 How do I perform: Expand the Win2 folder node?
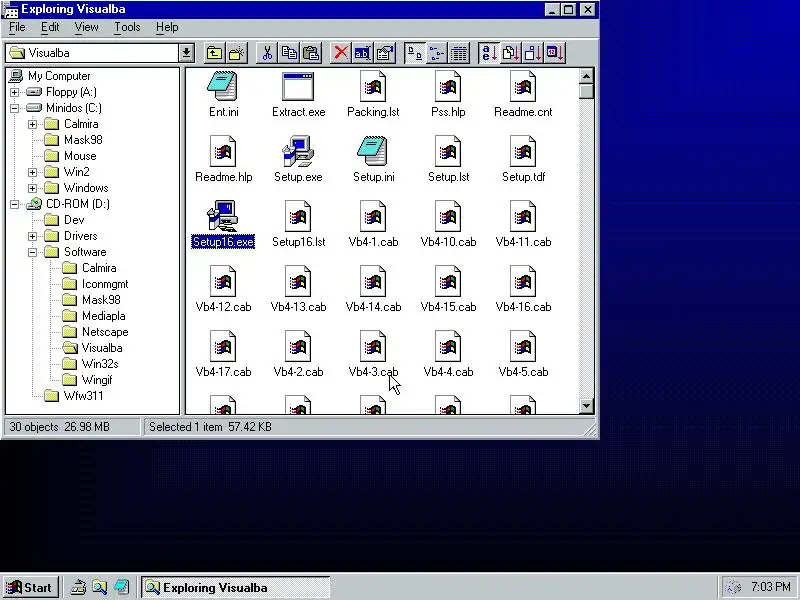coord(33,172)
